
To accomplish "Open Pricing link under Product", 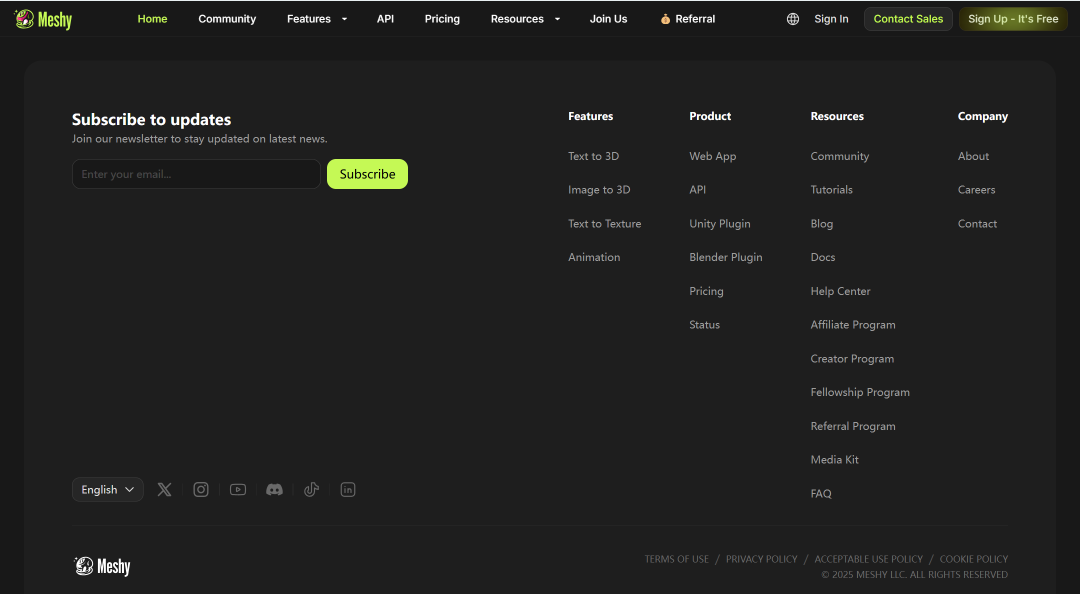I will (x=707, y=291).
